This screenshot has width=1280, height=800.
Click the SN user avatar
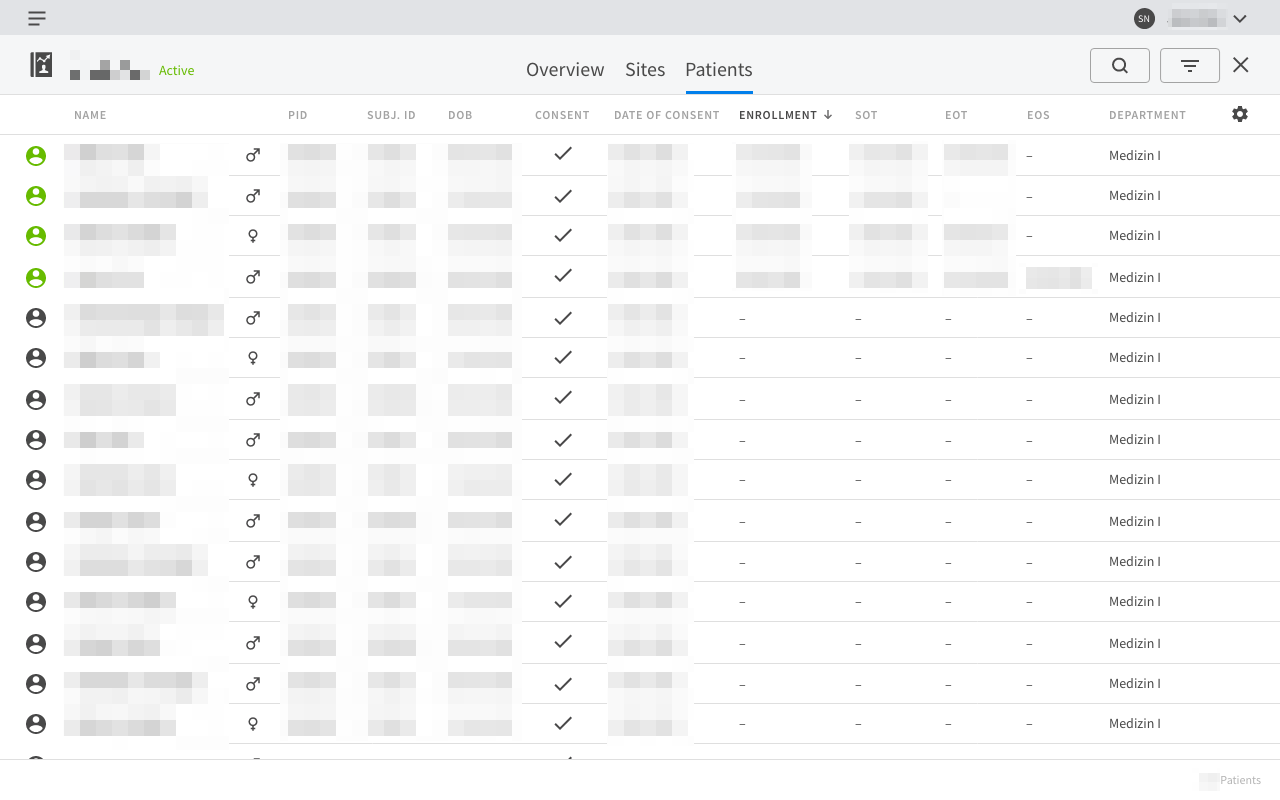pos(1144,18)
